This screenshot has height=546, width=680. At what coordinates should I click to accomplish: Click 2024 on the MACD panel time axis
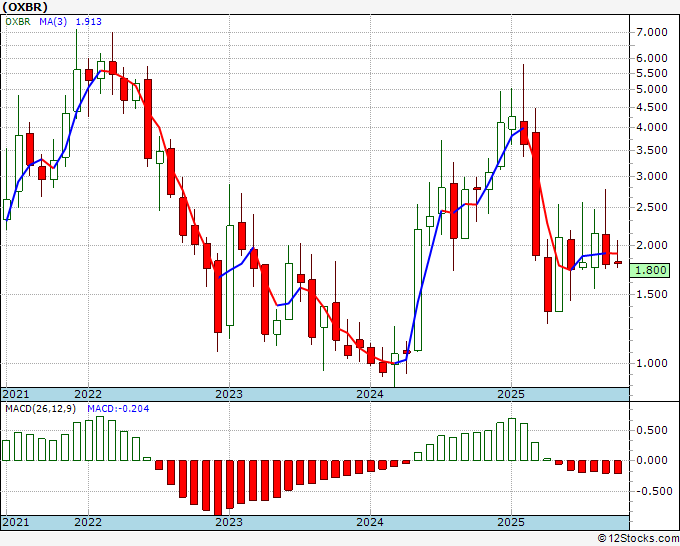click(x=370, y=522)
